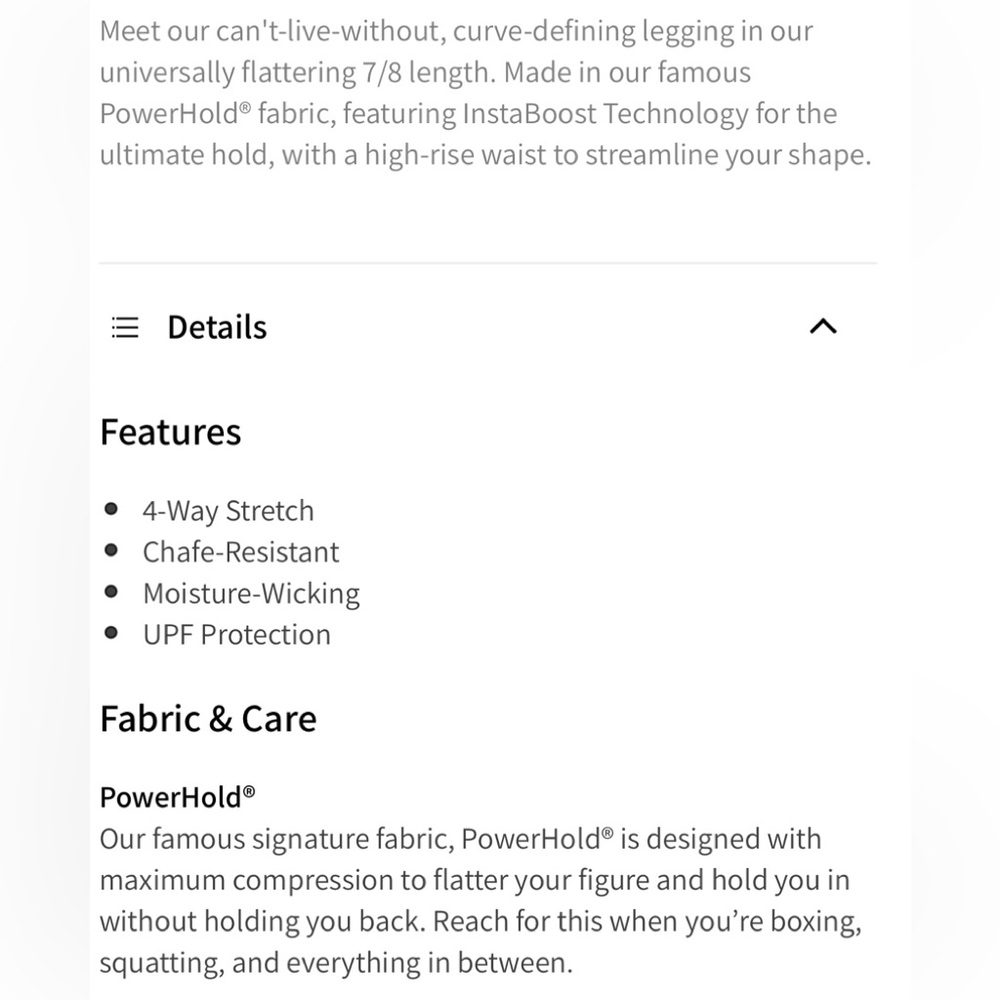The width and height of the screenshot is (1000, 1000).
Task: Select the hamburger-style icon in the Details header
Action: tap(124, 326)
